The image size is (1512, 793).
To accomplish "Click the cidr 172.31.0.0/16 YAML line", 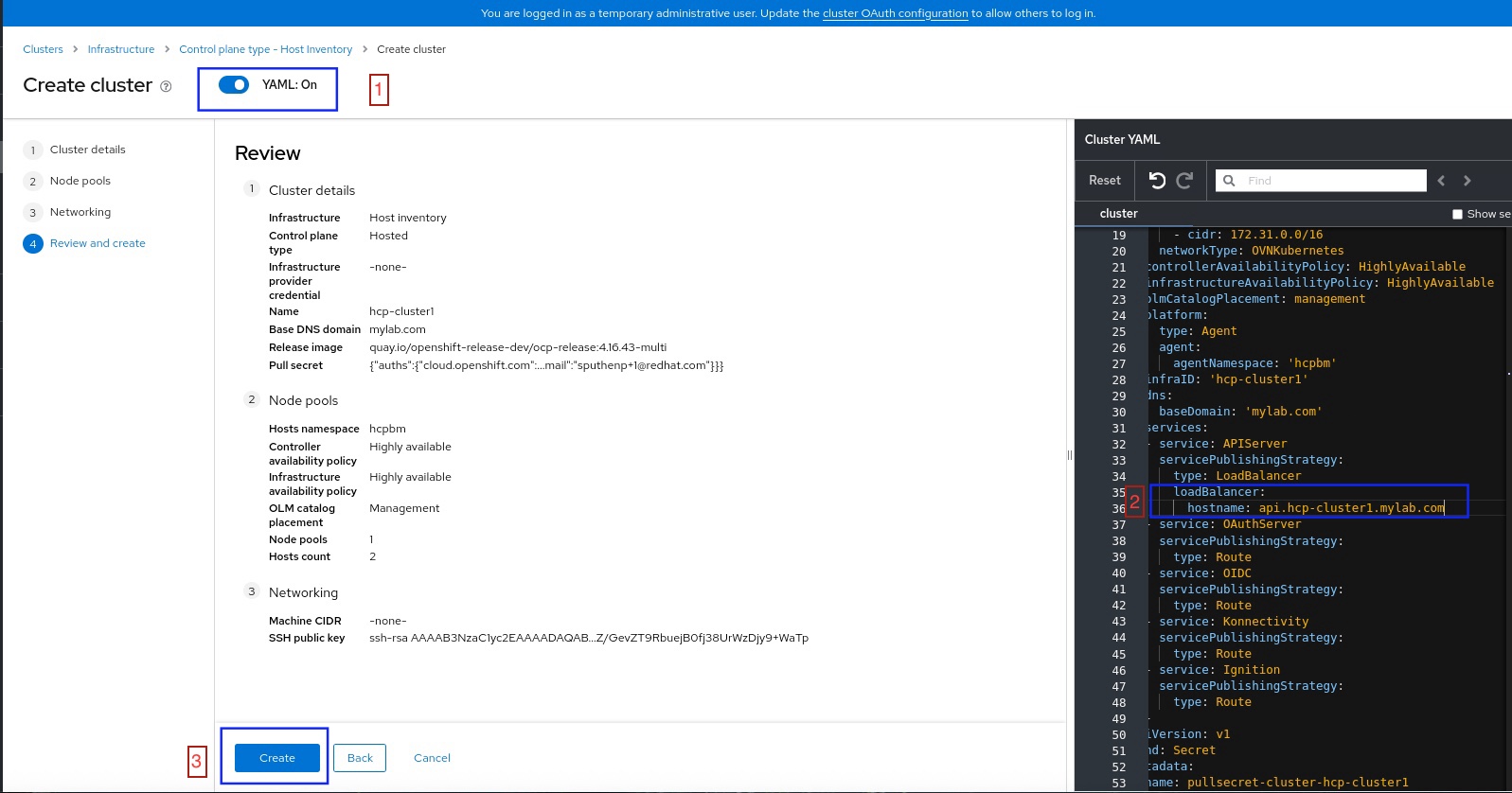I will (x=1248, y=235).
